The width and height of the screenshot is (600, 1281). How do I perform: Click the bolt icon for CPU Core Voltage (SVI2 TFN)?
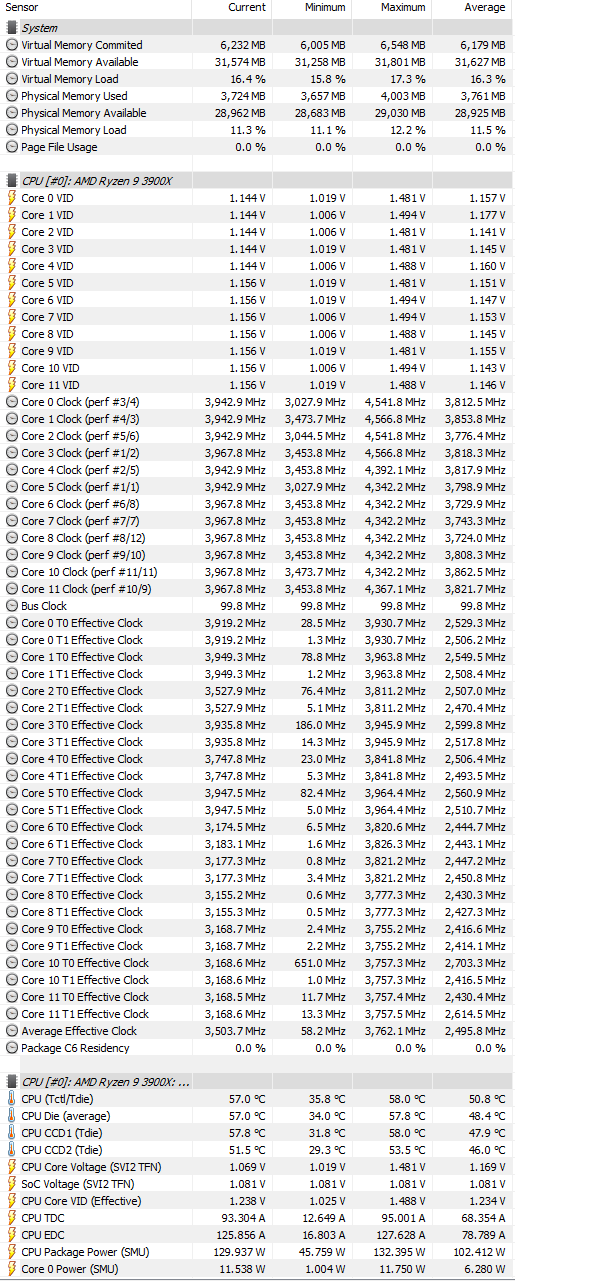12,1167
